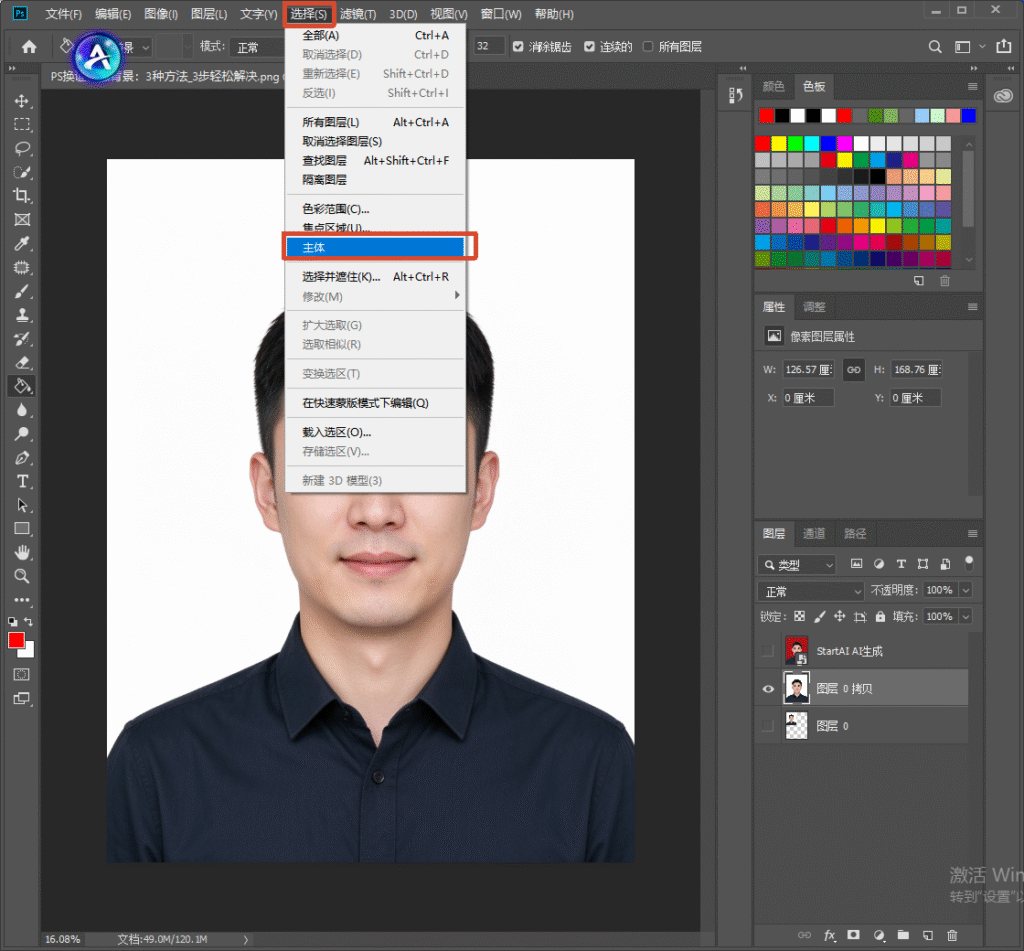
Task: Select the Eraser tool
Action: pos(22,363)
